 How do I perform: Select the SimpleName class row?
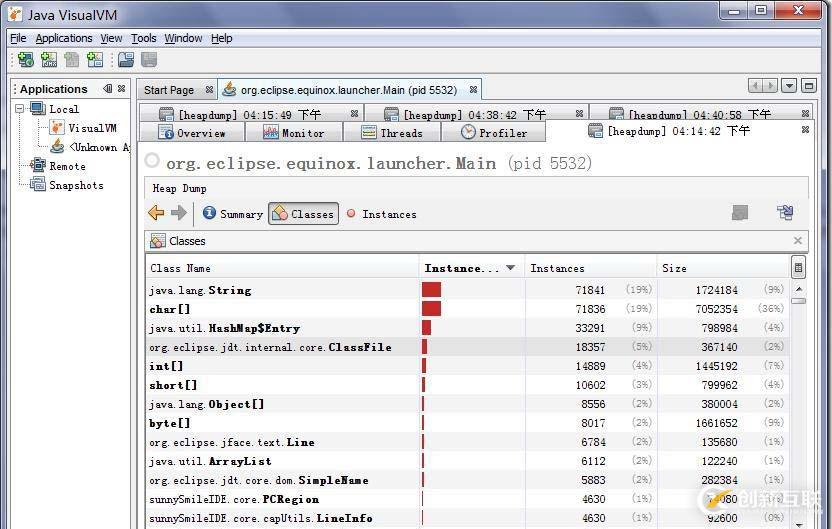click(x=468, y=480)
